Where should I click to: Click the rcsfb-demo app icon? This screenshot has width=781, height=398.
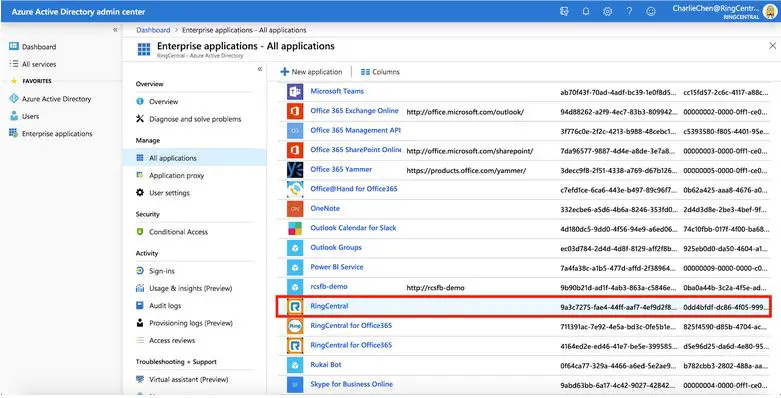pos(295,287)
